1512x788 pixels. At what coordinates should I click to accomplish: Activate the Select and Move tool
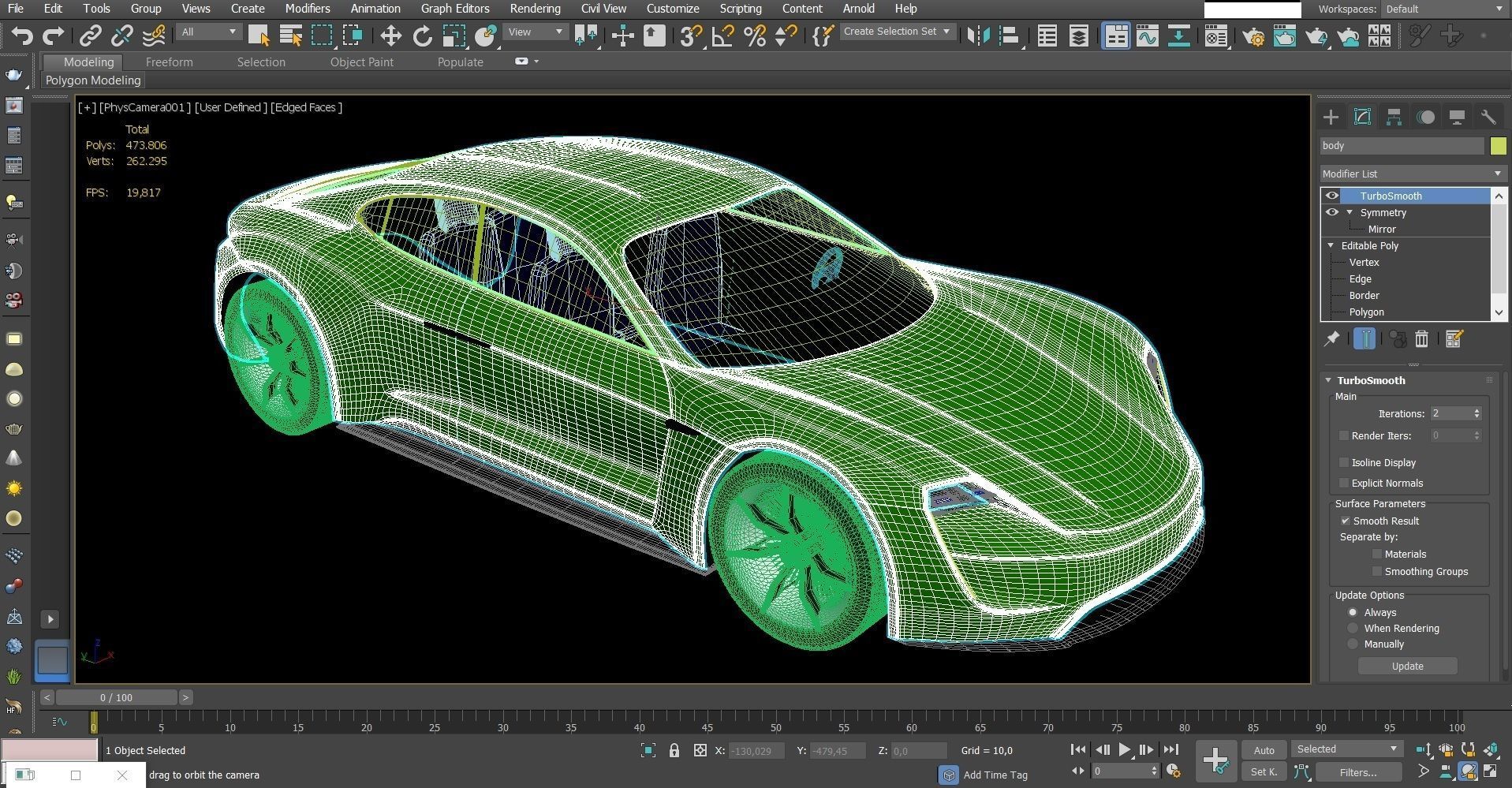coord(390,35)
